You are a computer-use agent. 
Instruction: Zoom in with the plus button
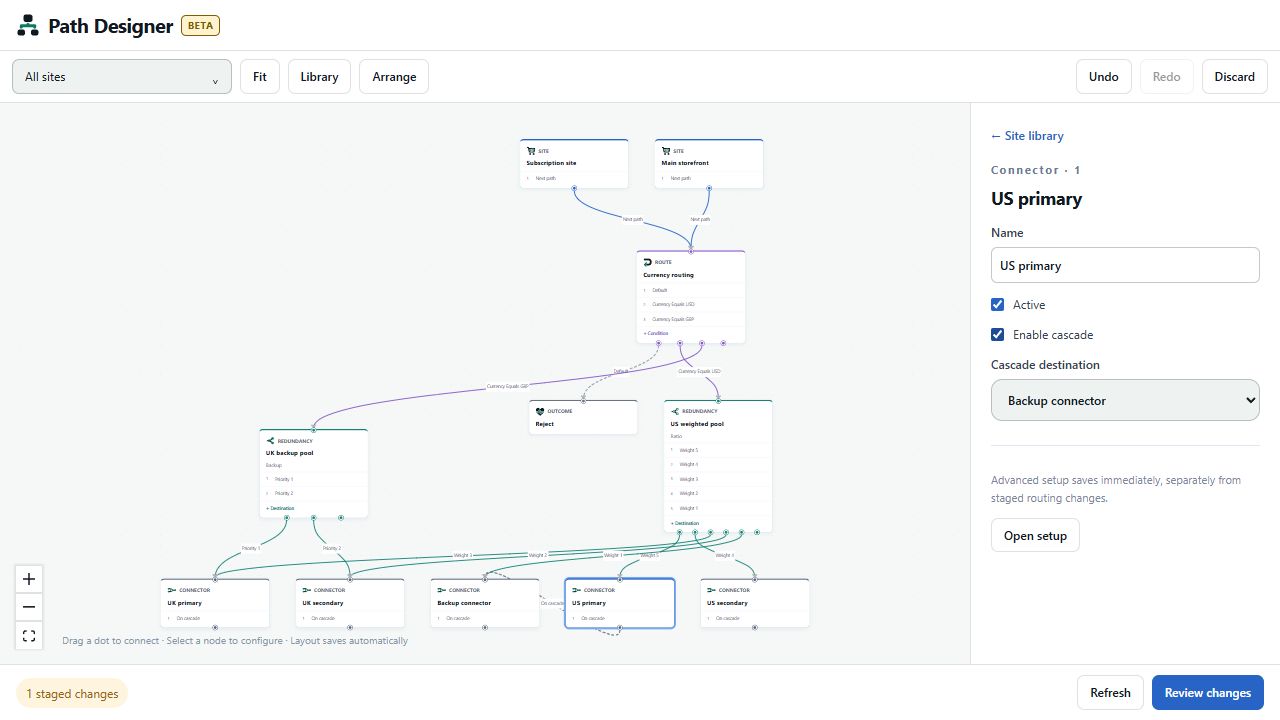[x=29, y=579]
